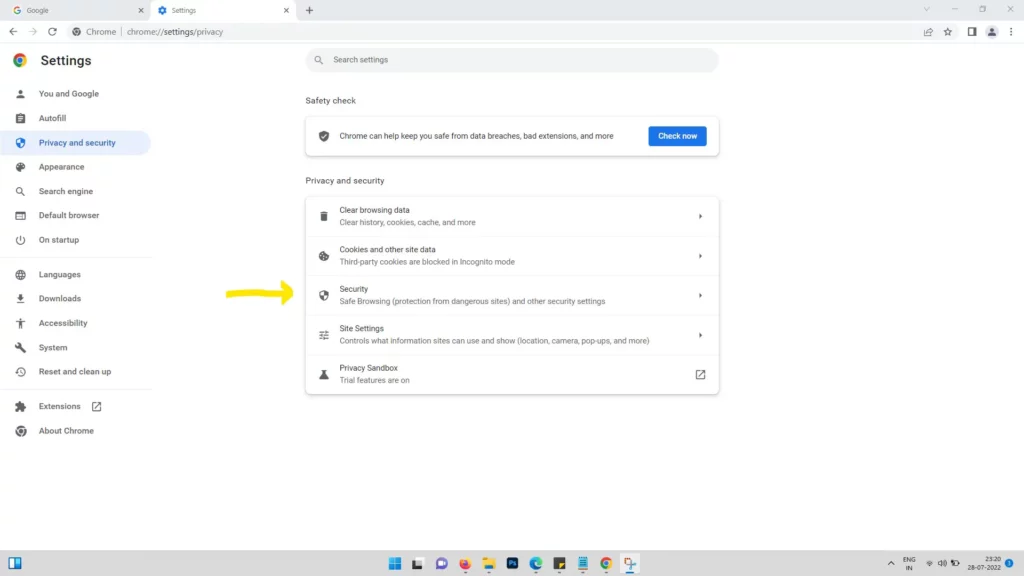Click the browser forward arrow
1024x576 pixels.
tap(33, 31)
